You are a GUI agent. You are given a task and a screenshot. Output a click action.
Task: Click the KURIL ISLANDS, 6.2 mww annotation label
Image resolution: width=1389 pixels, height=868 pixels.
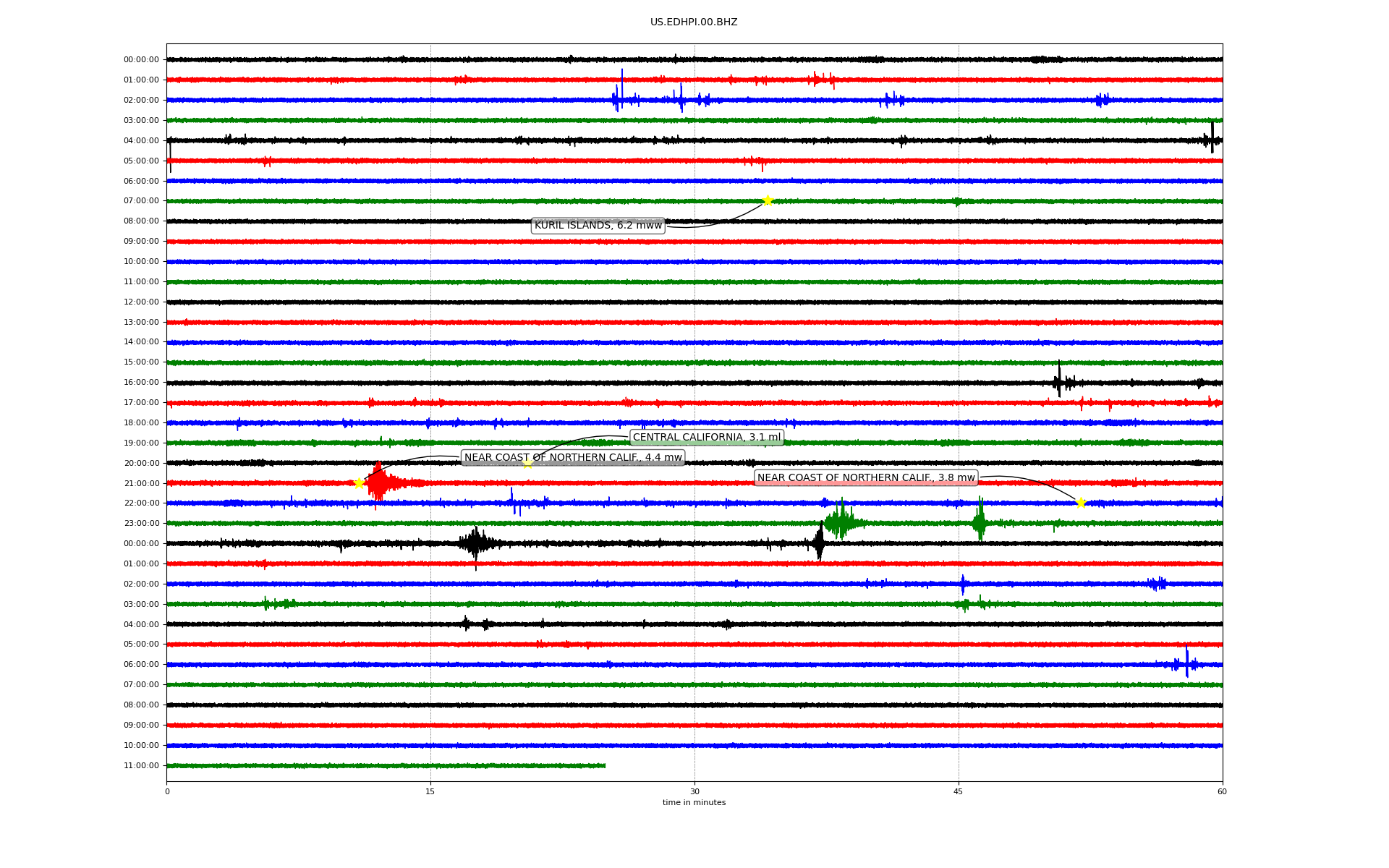598,226
